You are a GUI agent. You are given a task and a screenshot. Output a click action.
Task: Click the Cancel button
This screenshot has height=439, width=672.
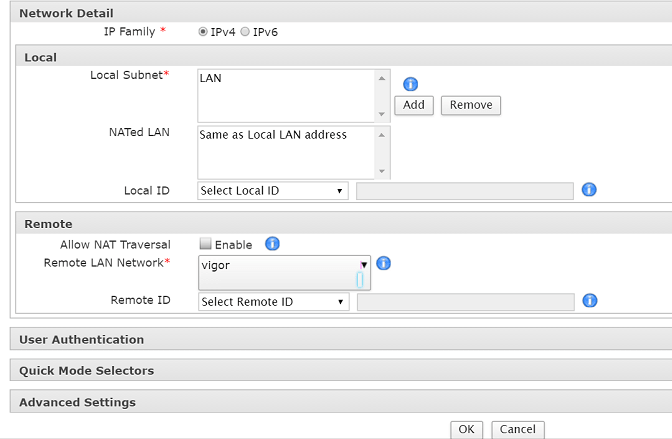click(x=518, y=430)
